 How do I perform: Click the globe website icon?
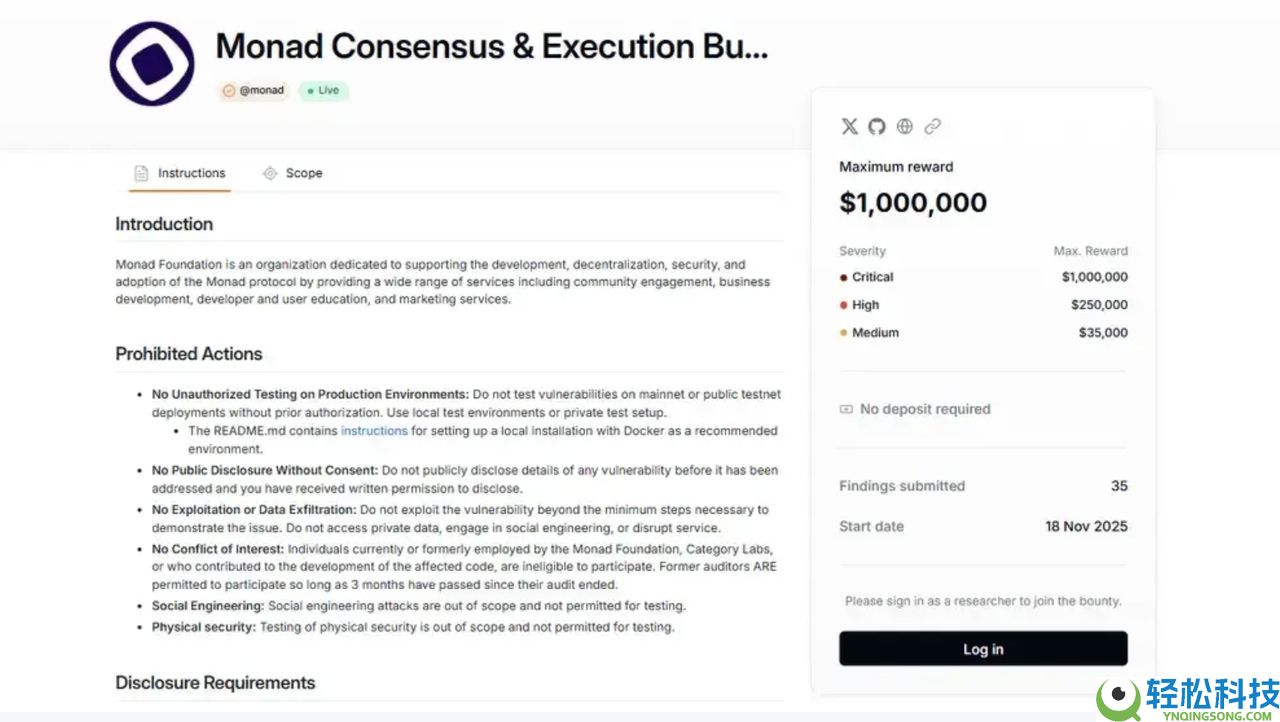tap(905, 126)
